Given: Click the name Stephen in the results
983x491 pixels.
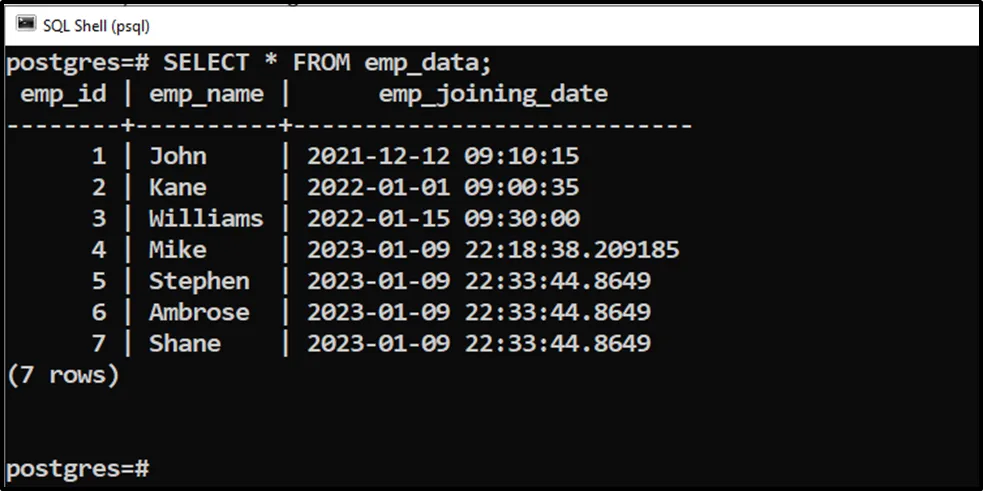Looking at the screenshot, I should click(199, 281).
